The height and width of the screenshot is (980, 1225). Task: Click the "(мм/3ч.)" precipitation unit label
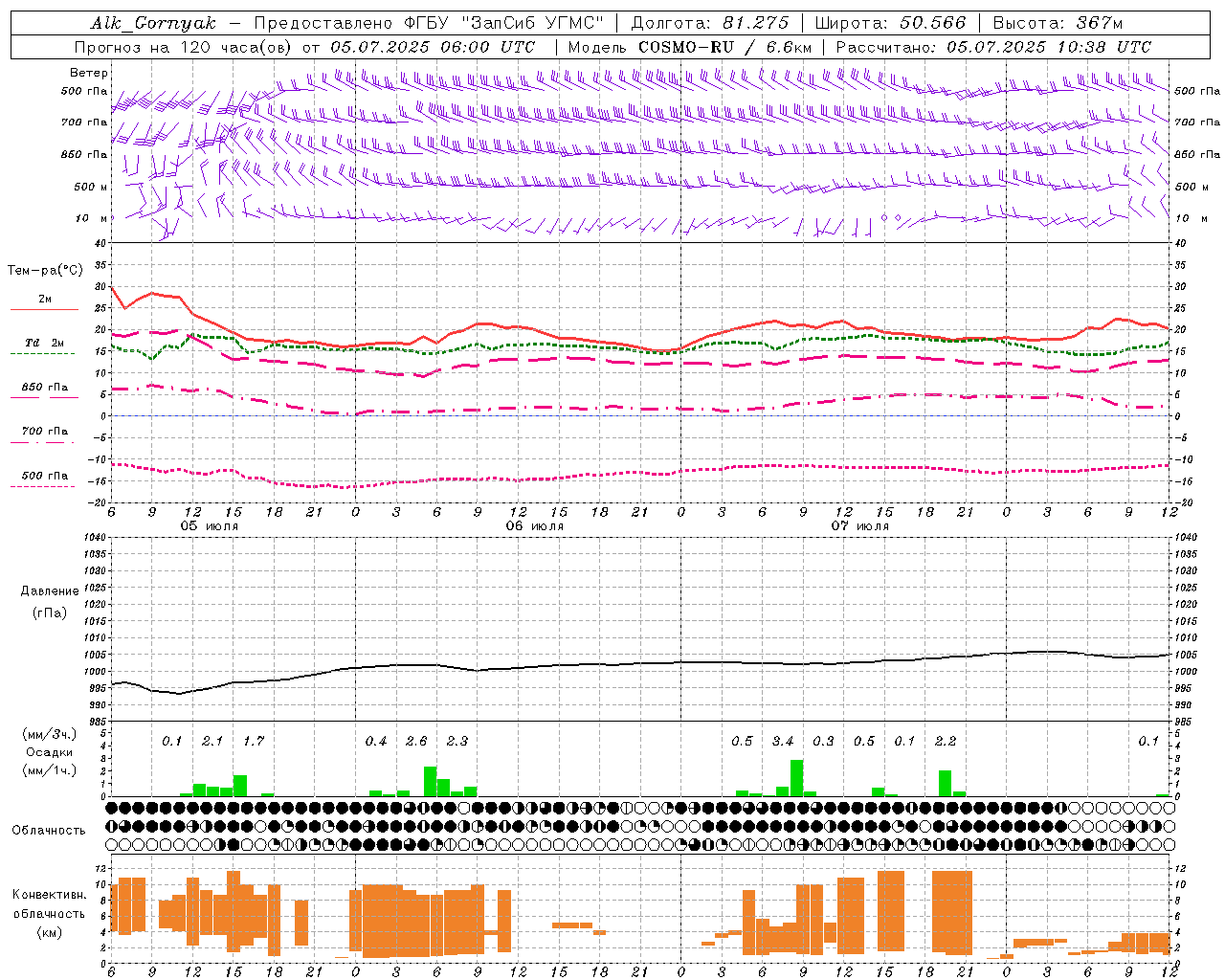pyautogui.click(x=50, y=734)
